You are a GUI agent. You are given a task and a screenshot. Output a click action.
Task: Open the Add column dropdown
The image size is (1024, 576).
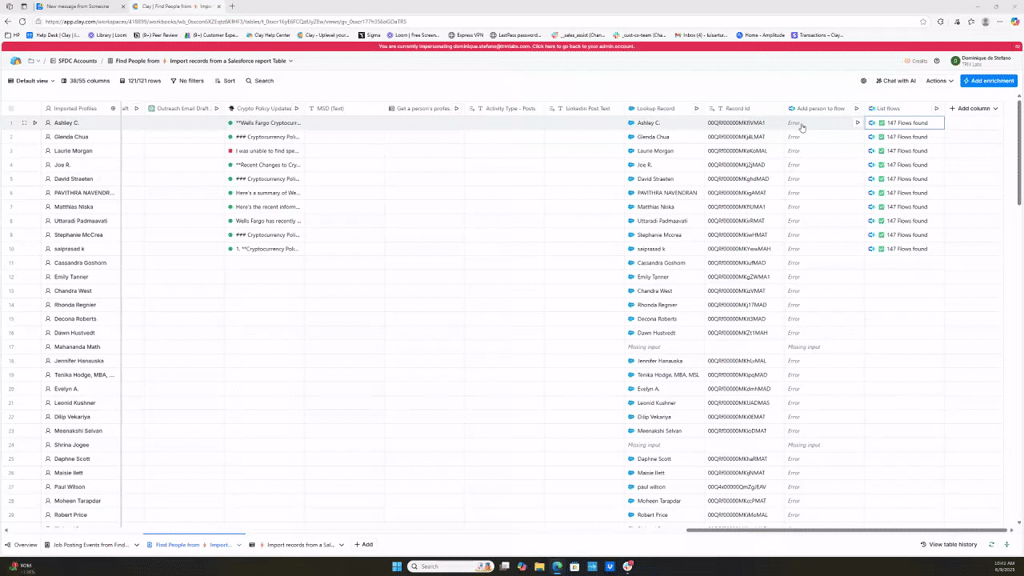pos(974,108)
